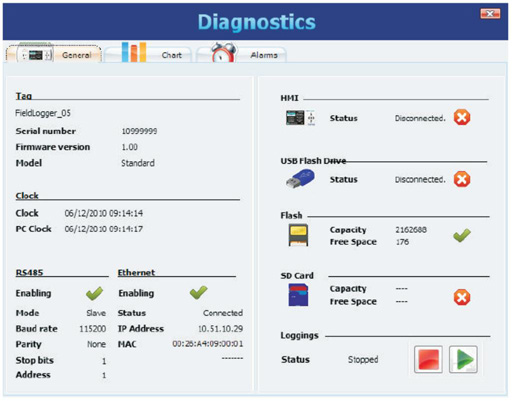Click the HMI disconnected red X icon
The width and height of the screenshot is (512, 401).
[462, 117]
